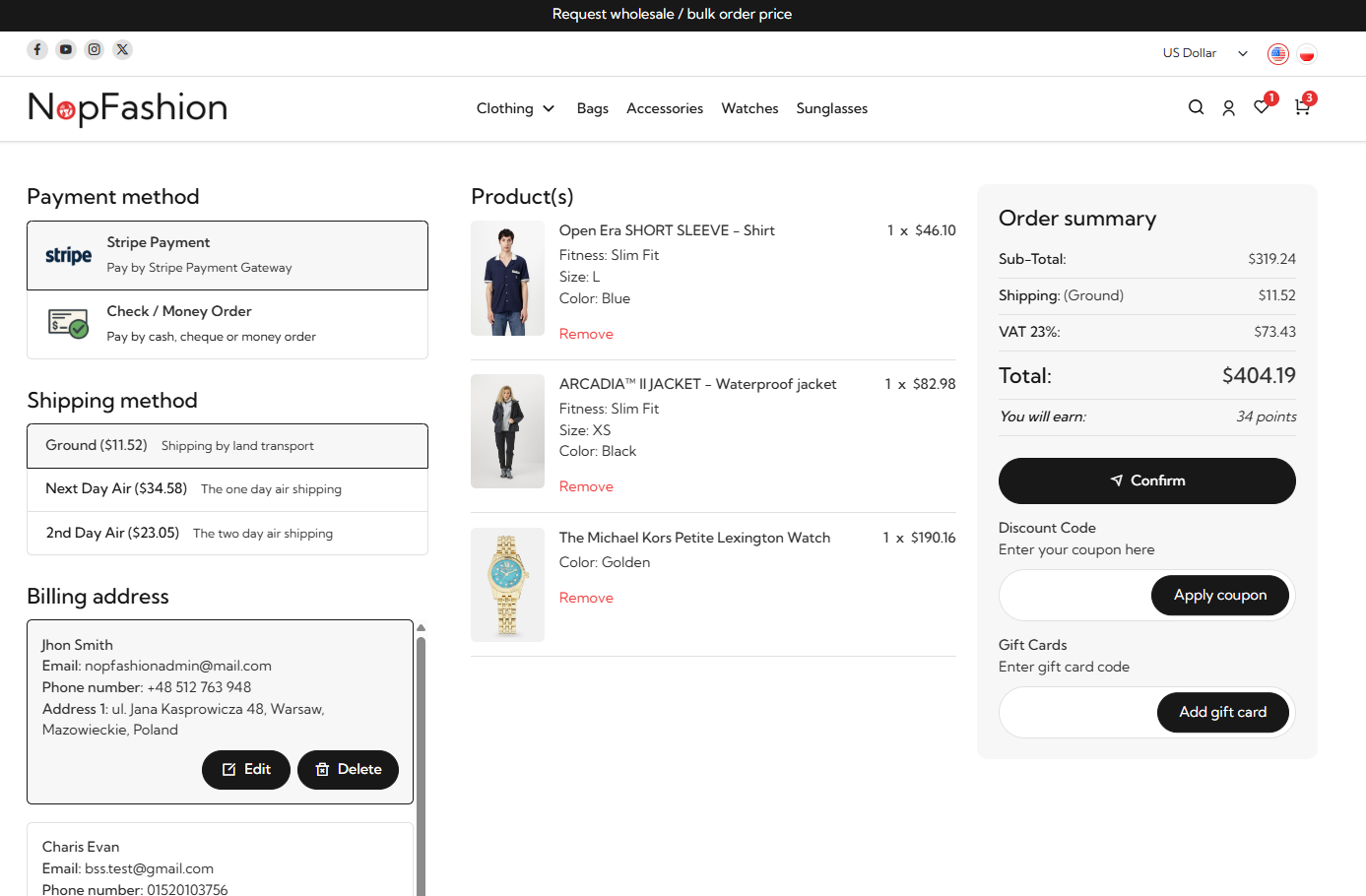Select Stripe Payment method
Image resolution: width=1366 pixels, height=896 pixels.
coord(228,255)
